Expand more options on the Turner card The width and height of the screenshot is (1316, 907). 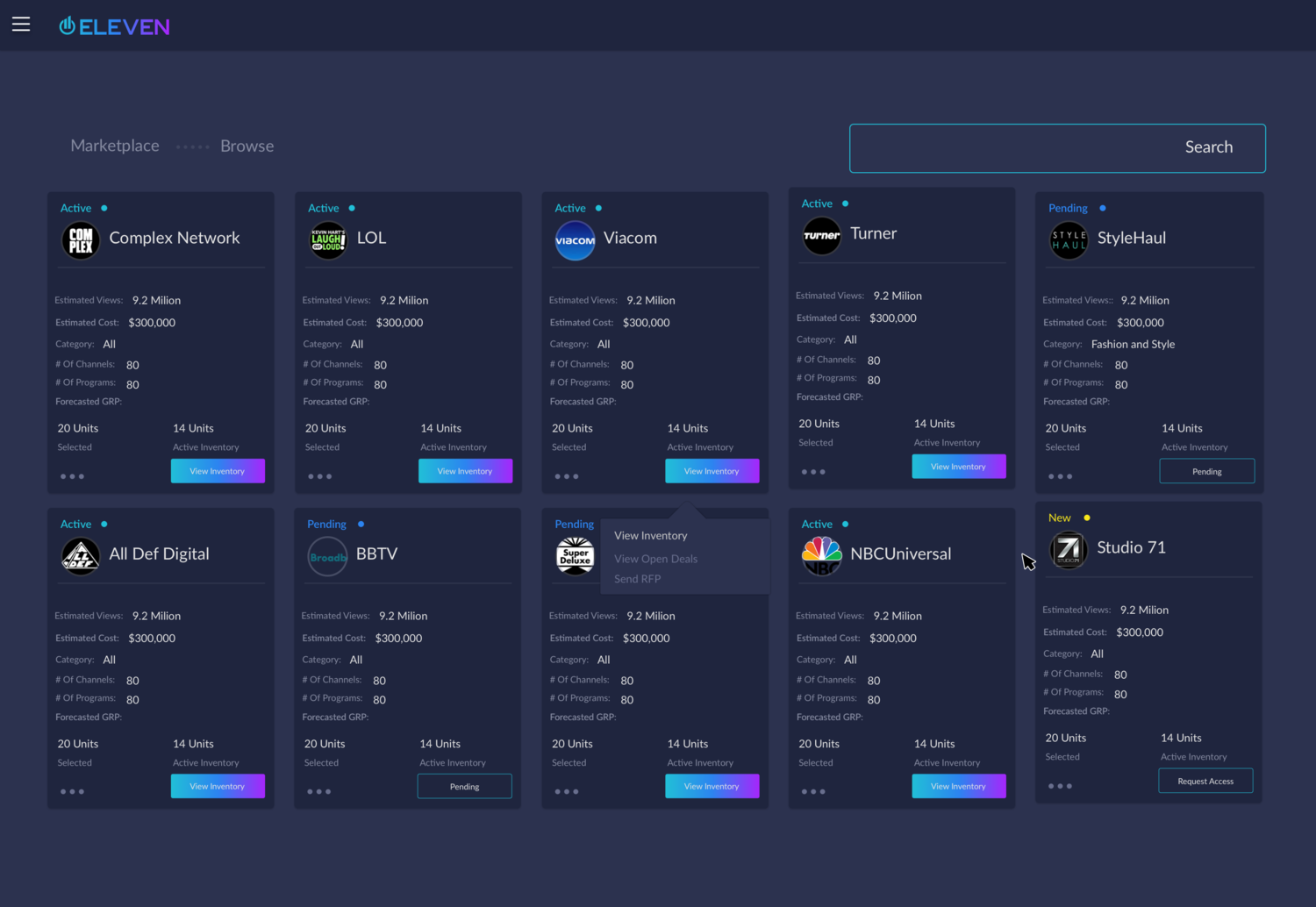813,472
